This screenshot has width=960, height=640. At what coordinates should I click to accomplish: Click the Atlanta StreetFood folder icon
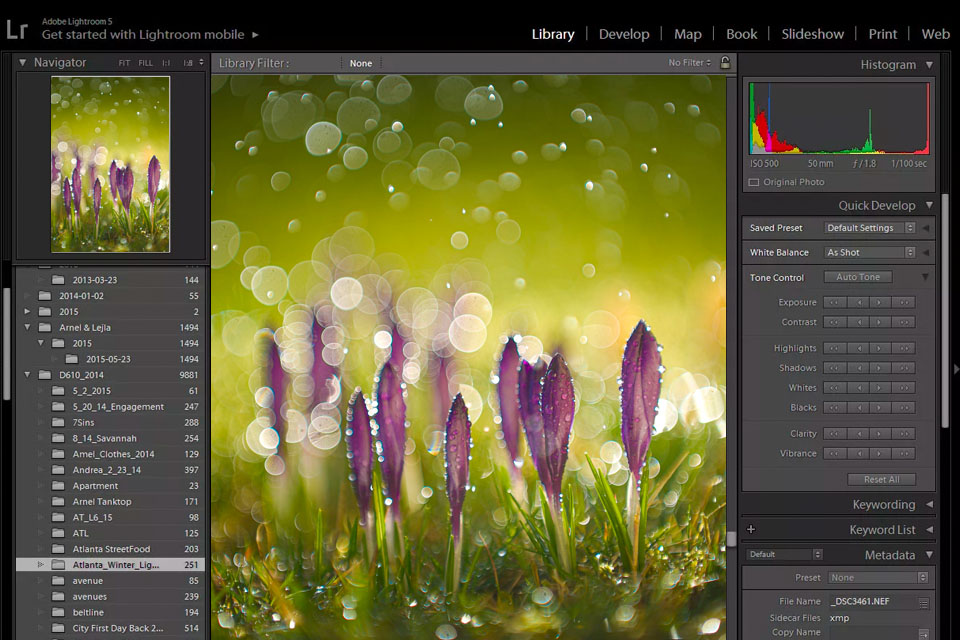tap(58, 549)
